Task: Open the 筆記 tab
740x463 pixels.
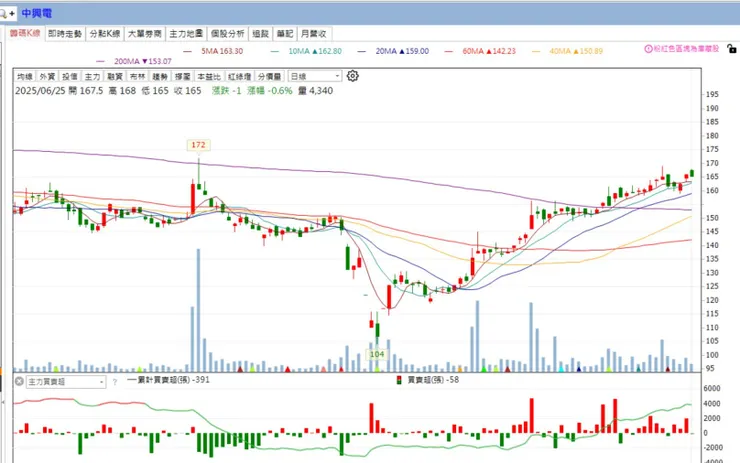Action: pyautogui.click(x=285, y=34)
